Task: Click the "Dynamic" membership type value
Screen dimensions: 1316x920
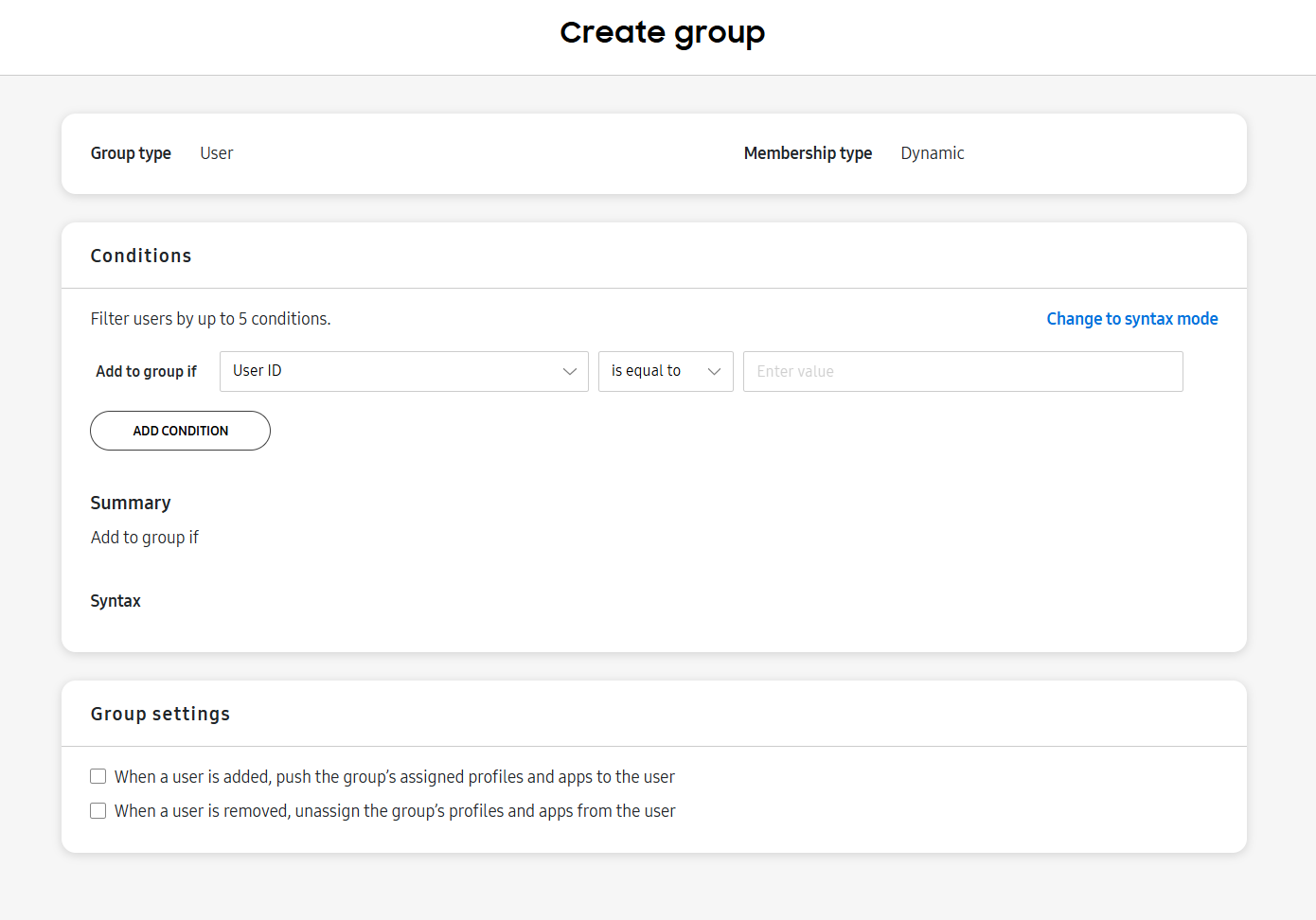Action: pos(932,152)
